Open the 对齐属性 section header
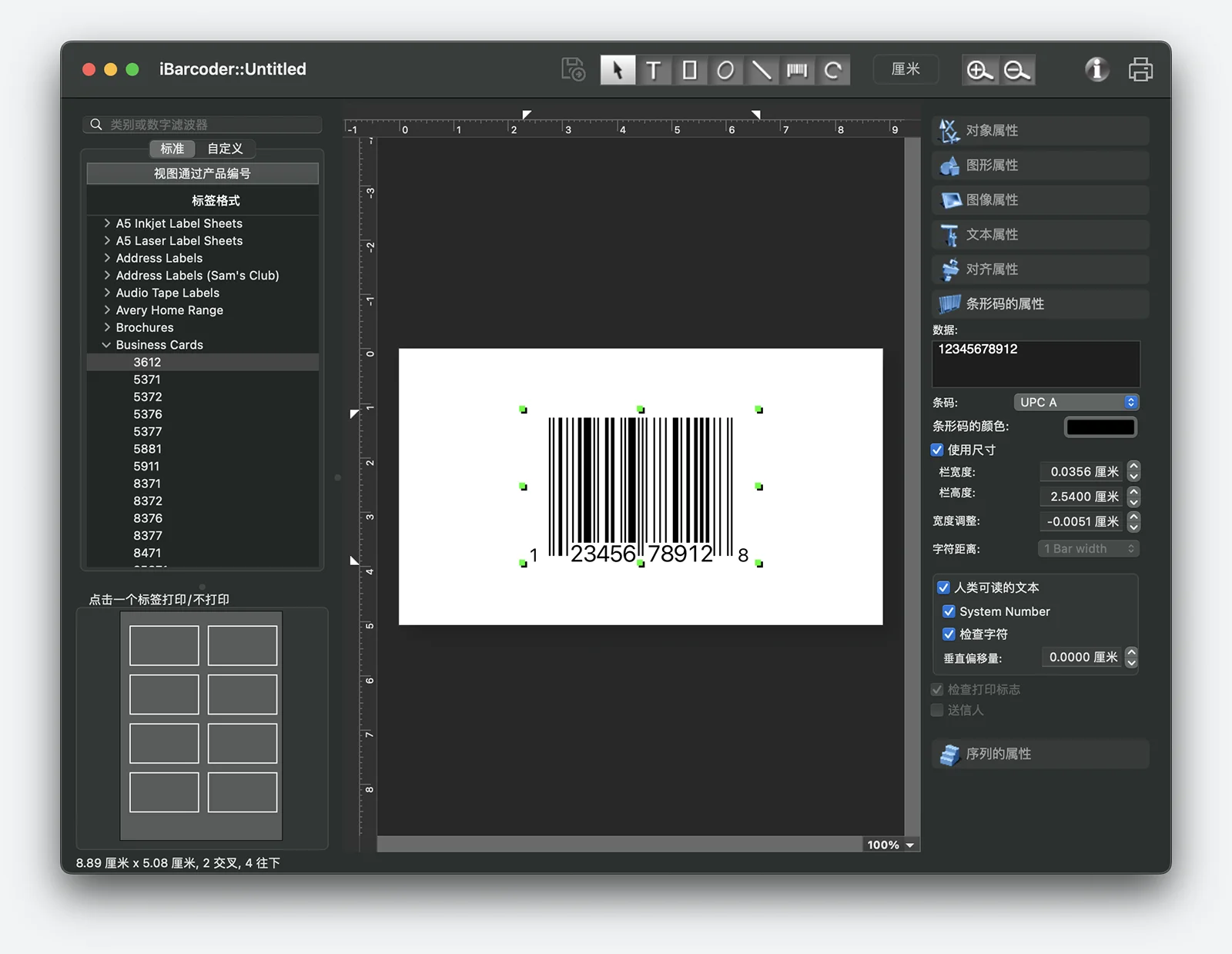 1040,269
